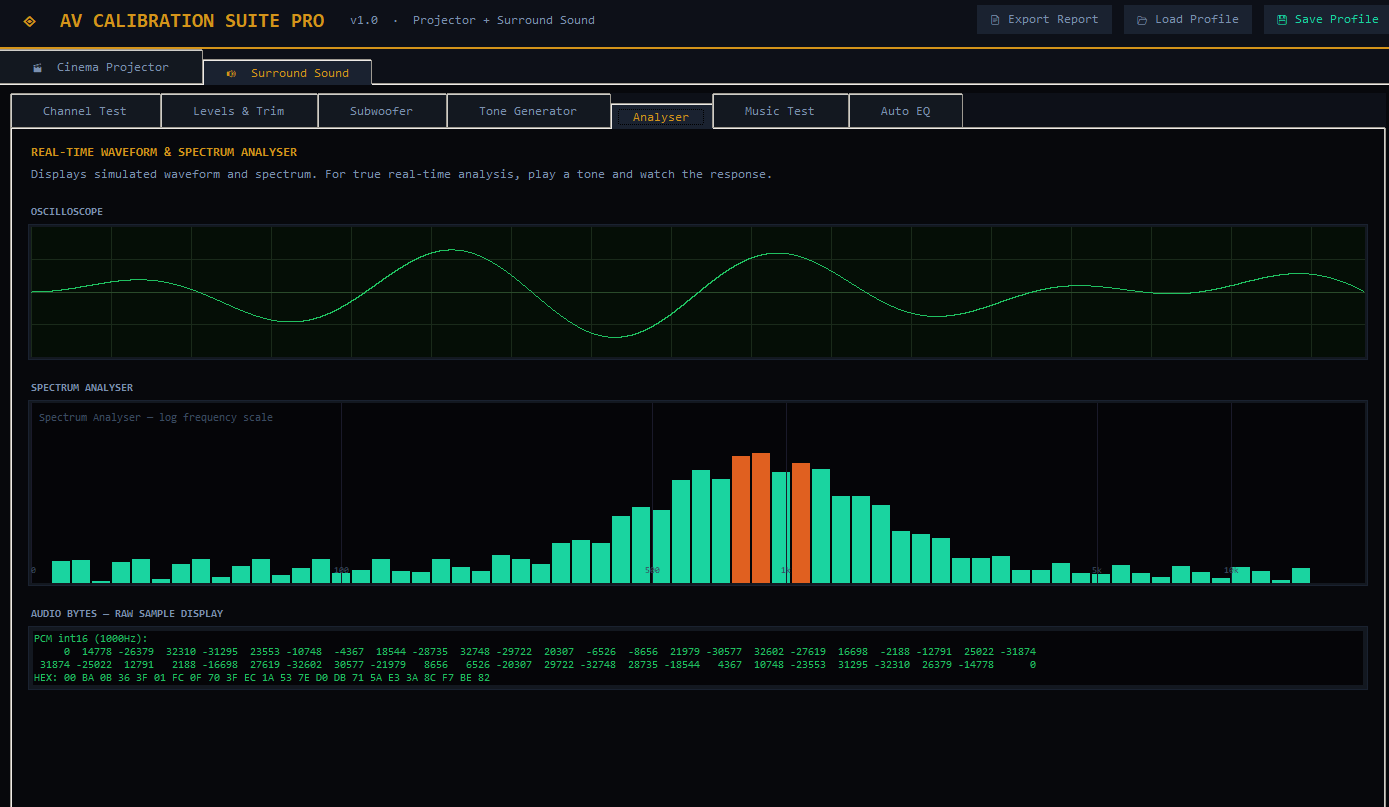Click the floppy disk icon on Save Profile
Image resolution: width=1389 pixels, height=807 pixels.
(x=1281, y=20)
